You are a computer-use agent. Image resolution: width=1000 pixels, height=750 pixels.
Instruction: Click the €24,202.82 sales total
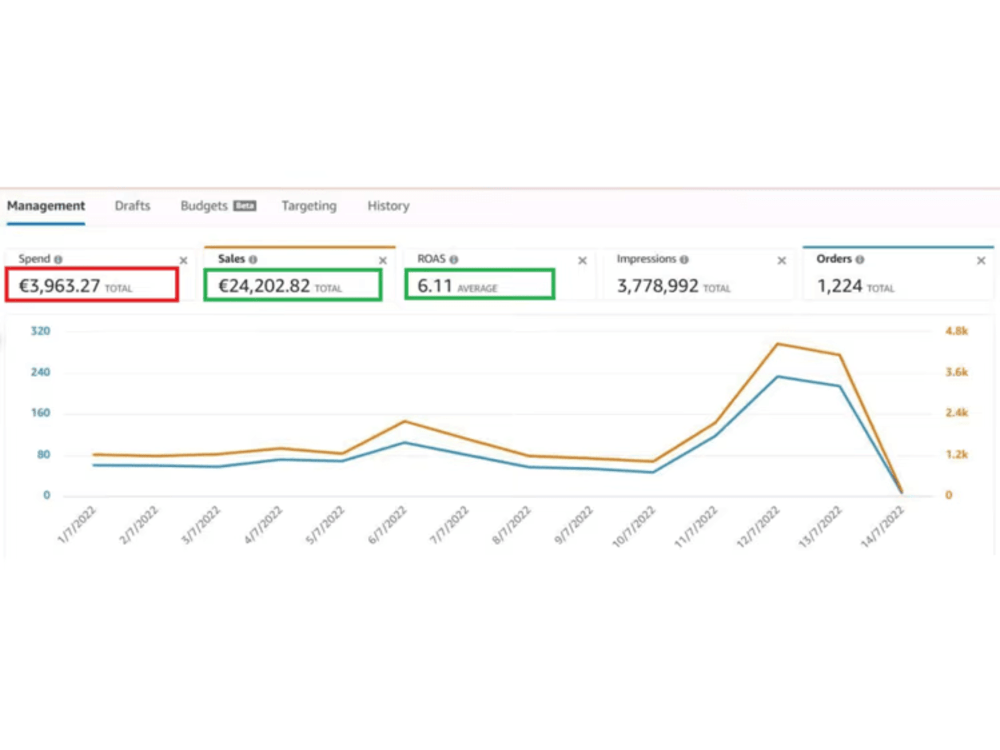(x=264, y=286)
